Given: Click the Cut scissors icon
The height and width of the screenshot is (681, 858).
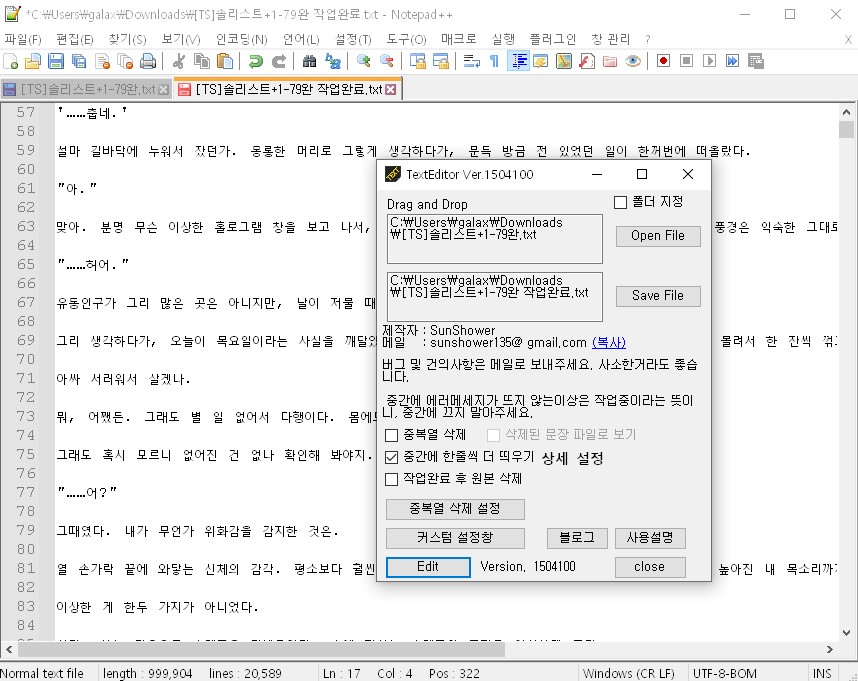Looking at the screenshot, I should [178, 61].
